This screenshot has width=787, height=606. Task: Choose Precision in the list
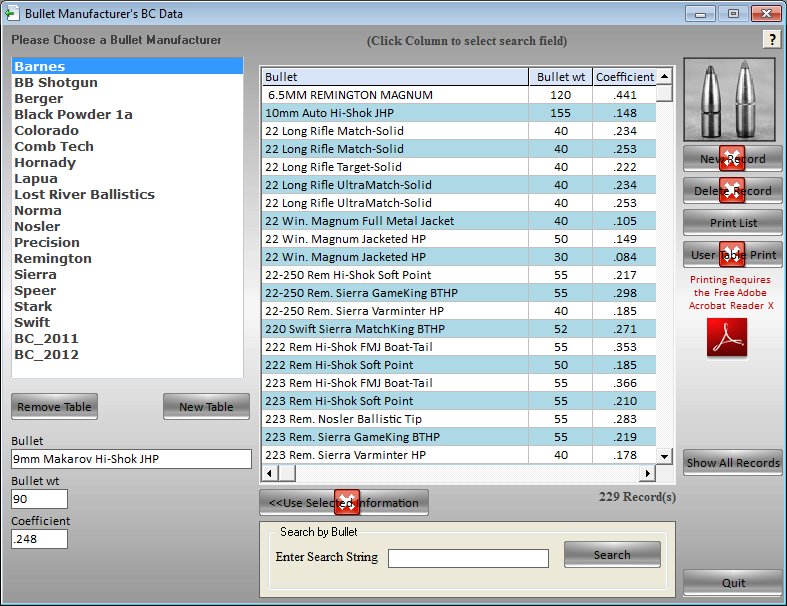[127, 243]
